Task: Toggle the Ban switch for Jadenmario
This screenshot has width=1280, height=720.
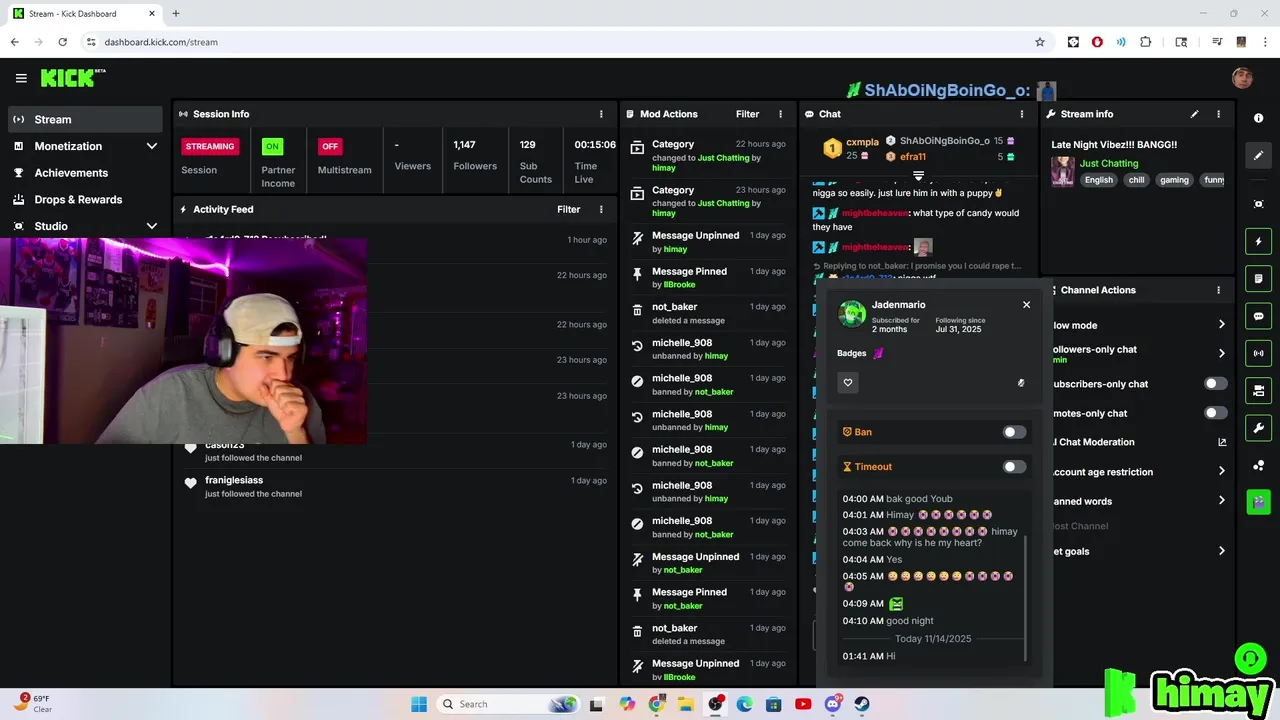Action: coord(1014,432)
